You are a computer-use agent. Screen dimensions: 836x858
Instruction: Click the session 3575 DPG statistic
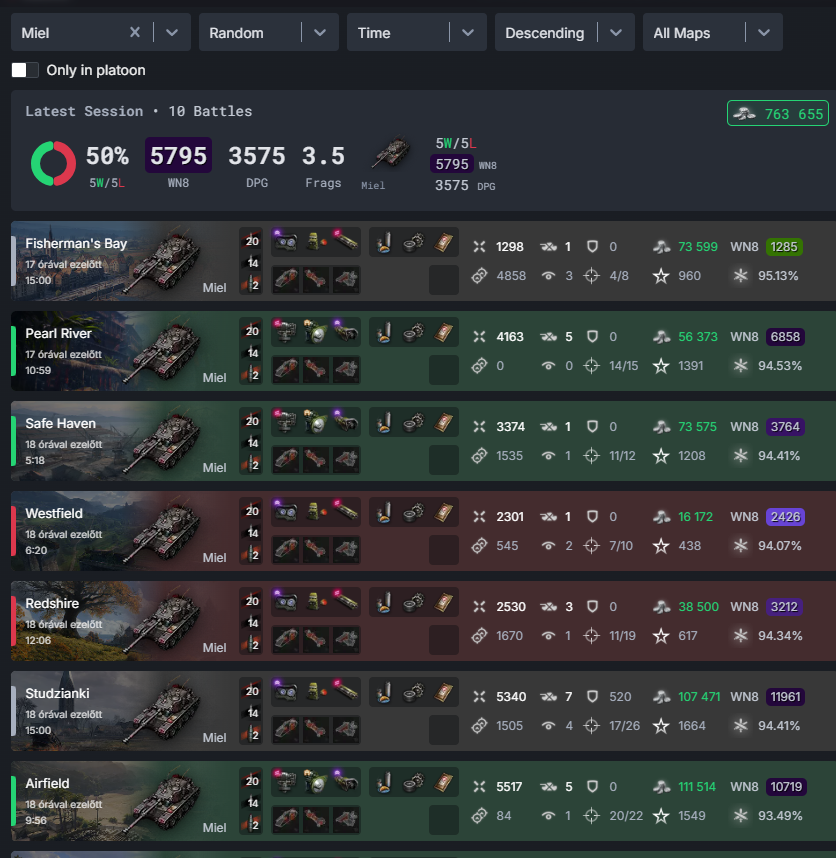click(x=257, y=166)
